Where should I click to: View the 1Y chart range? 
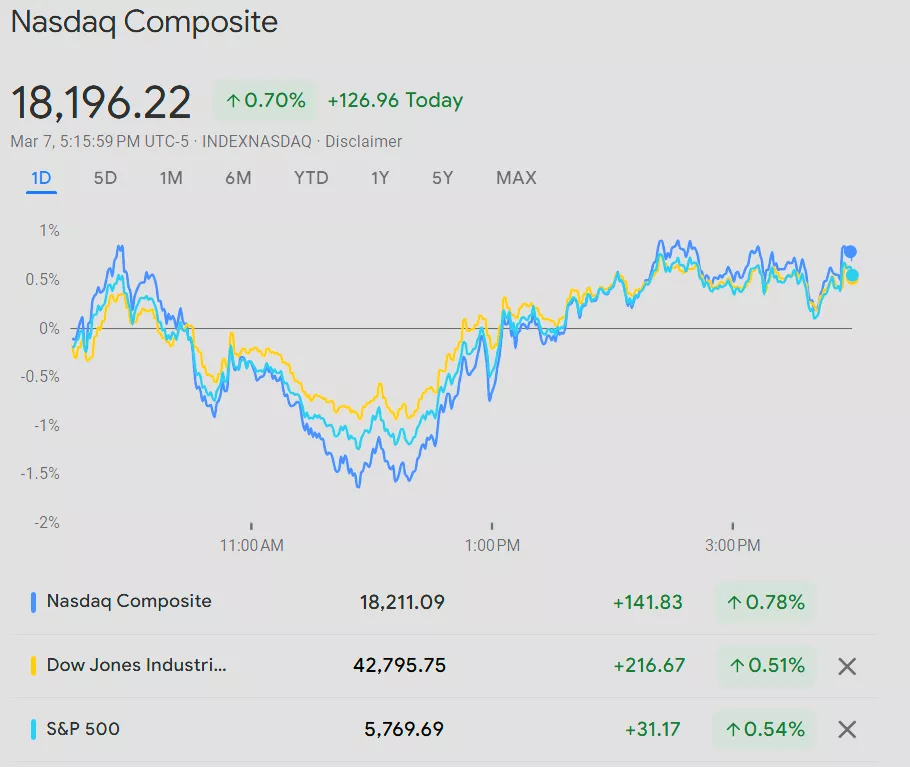point(380,178)
